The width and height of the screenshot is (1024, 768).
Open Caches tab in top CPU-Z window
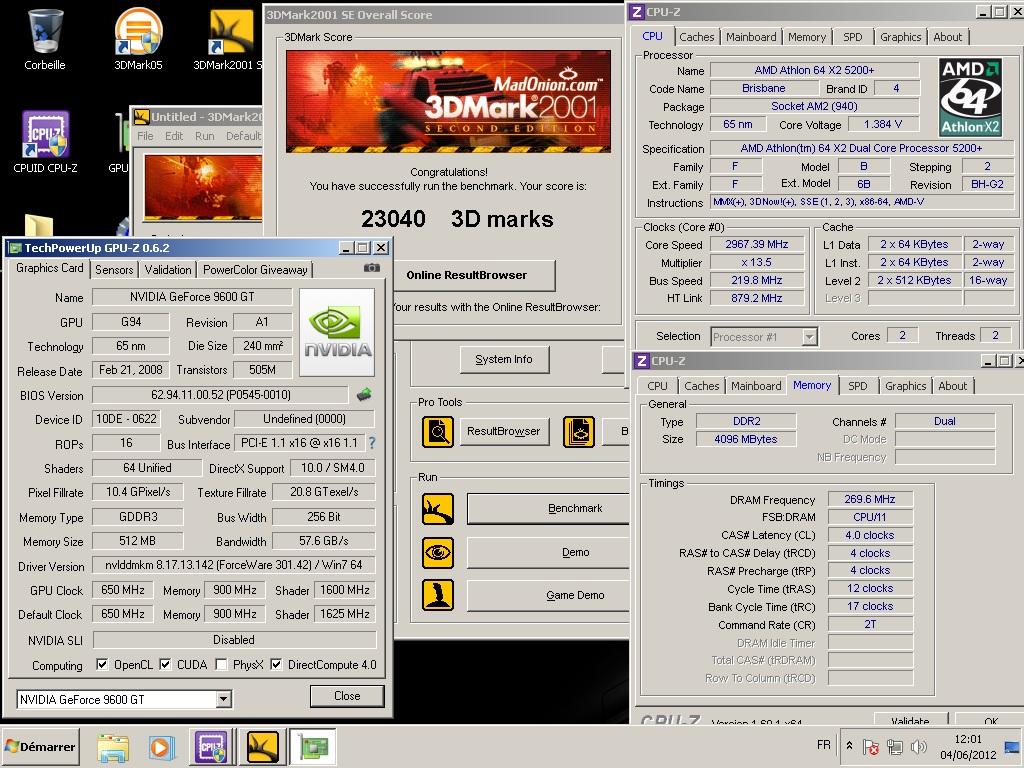tap(697, 37)
